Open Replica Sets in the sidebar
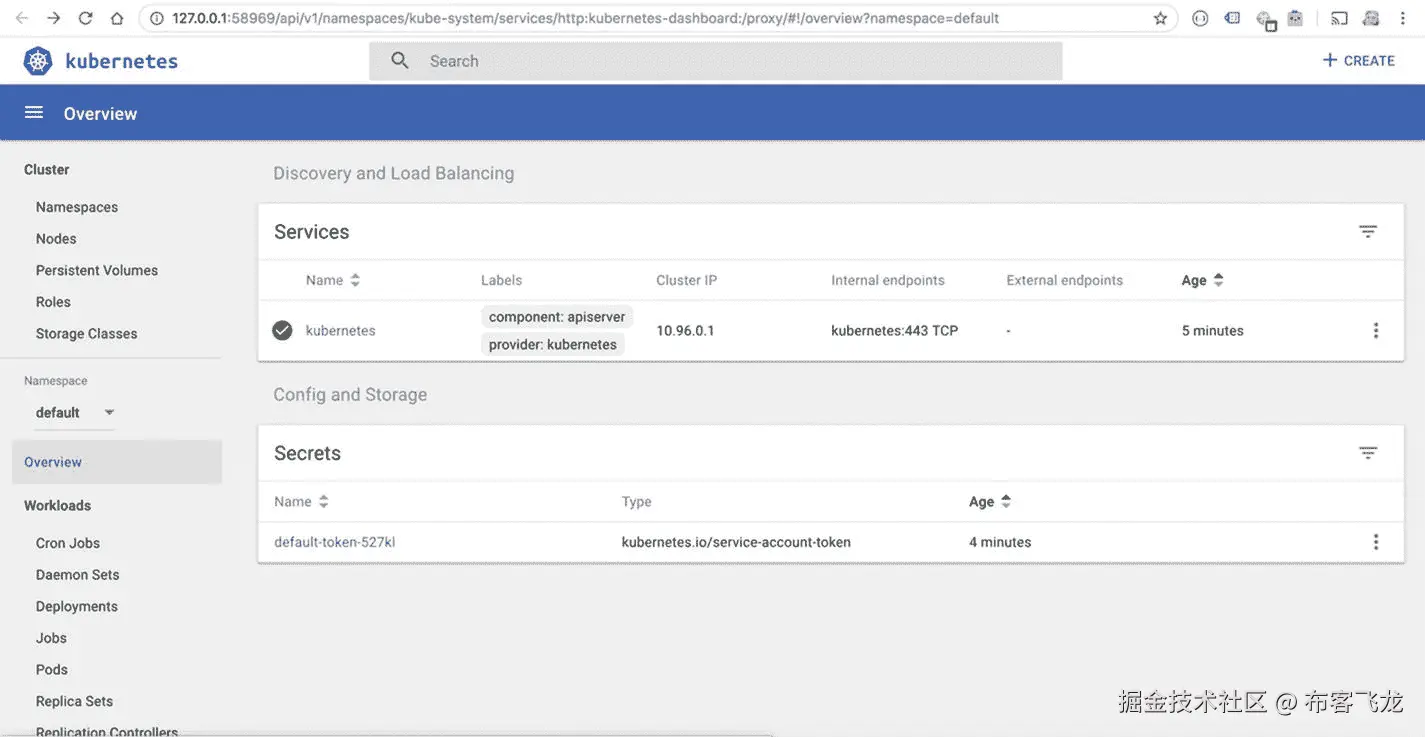 click(x=74, y=702)
